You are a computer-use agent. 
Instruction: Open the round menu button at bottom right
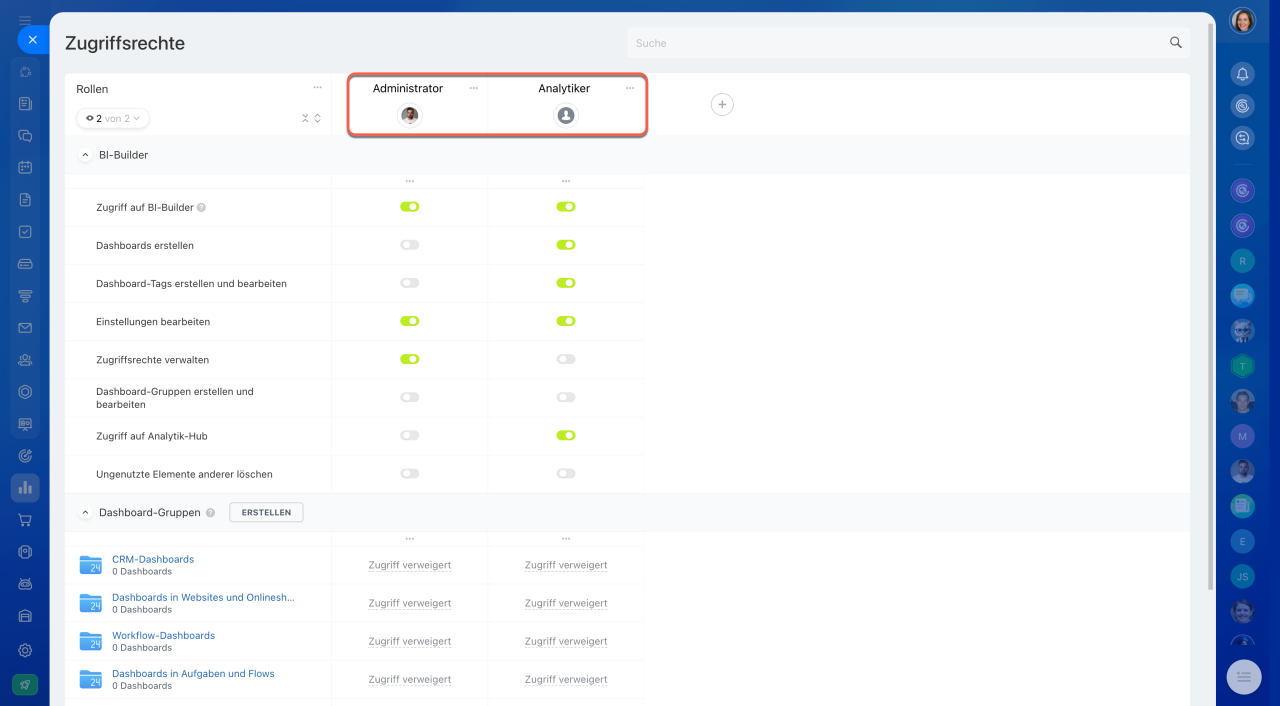pos(1244,677)
